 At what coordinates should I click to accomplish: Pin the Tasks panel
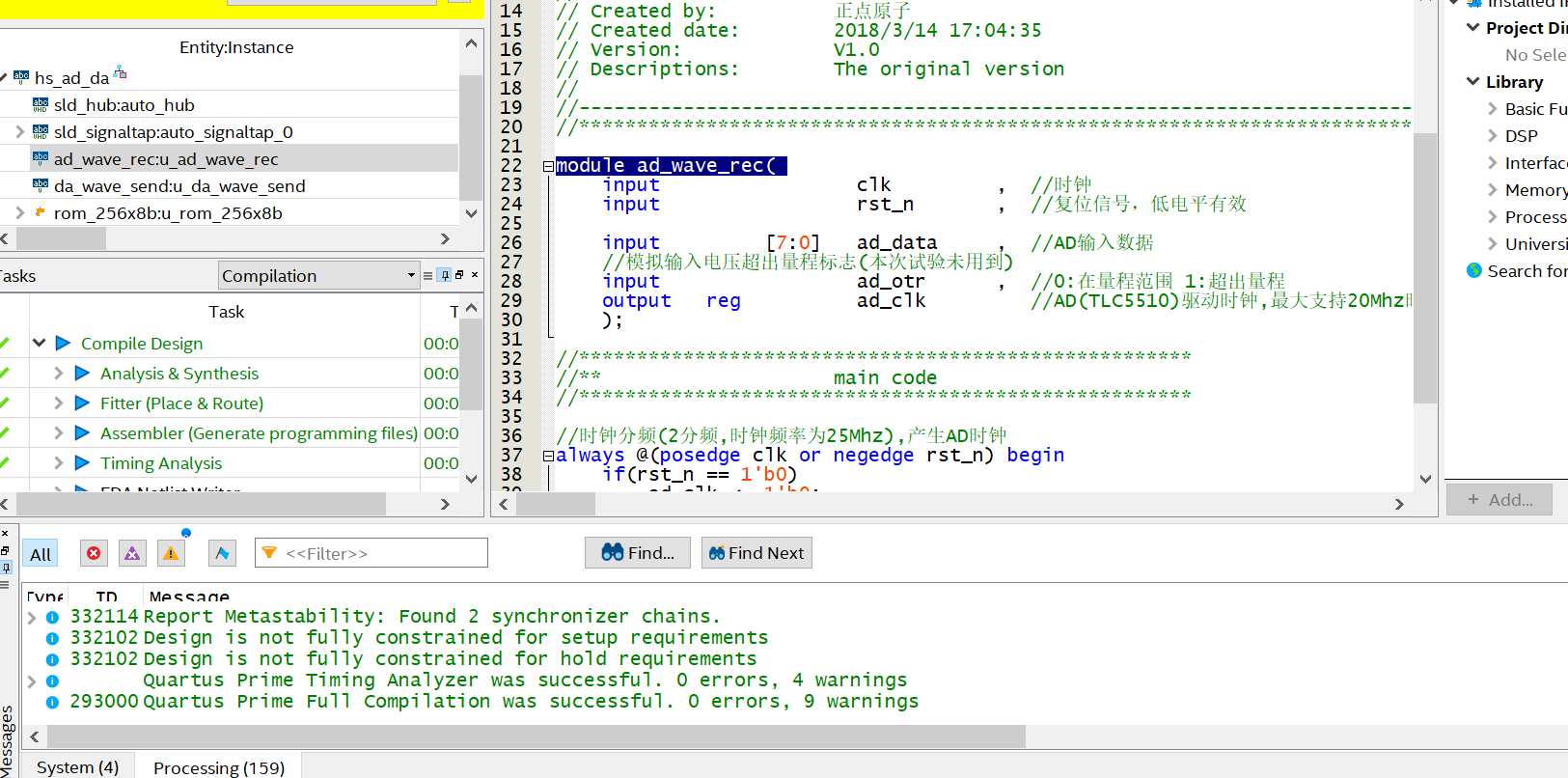444,275
